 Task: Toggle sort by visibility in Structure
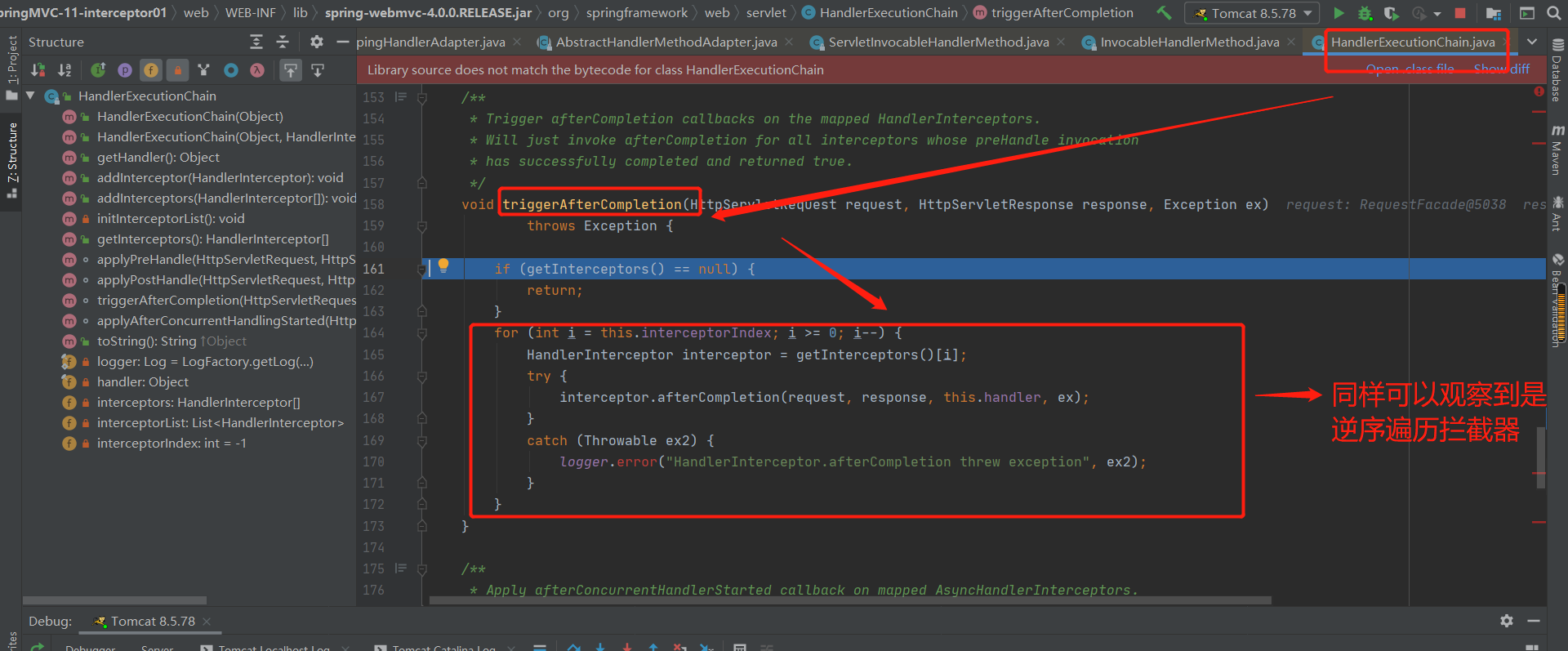(x=38, y=70)
